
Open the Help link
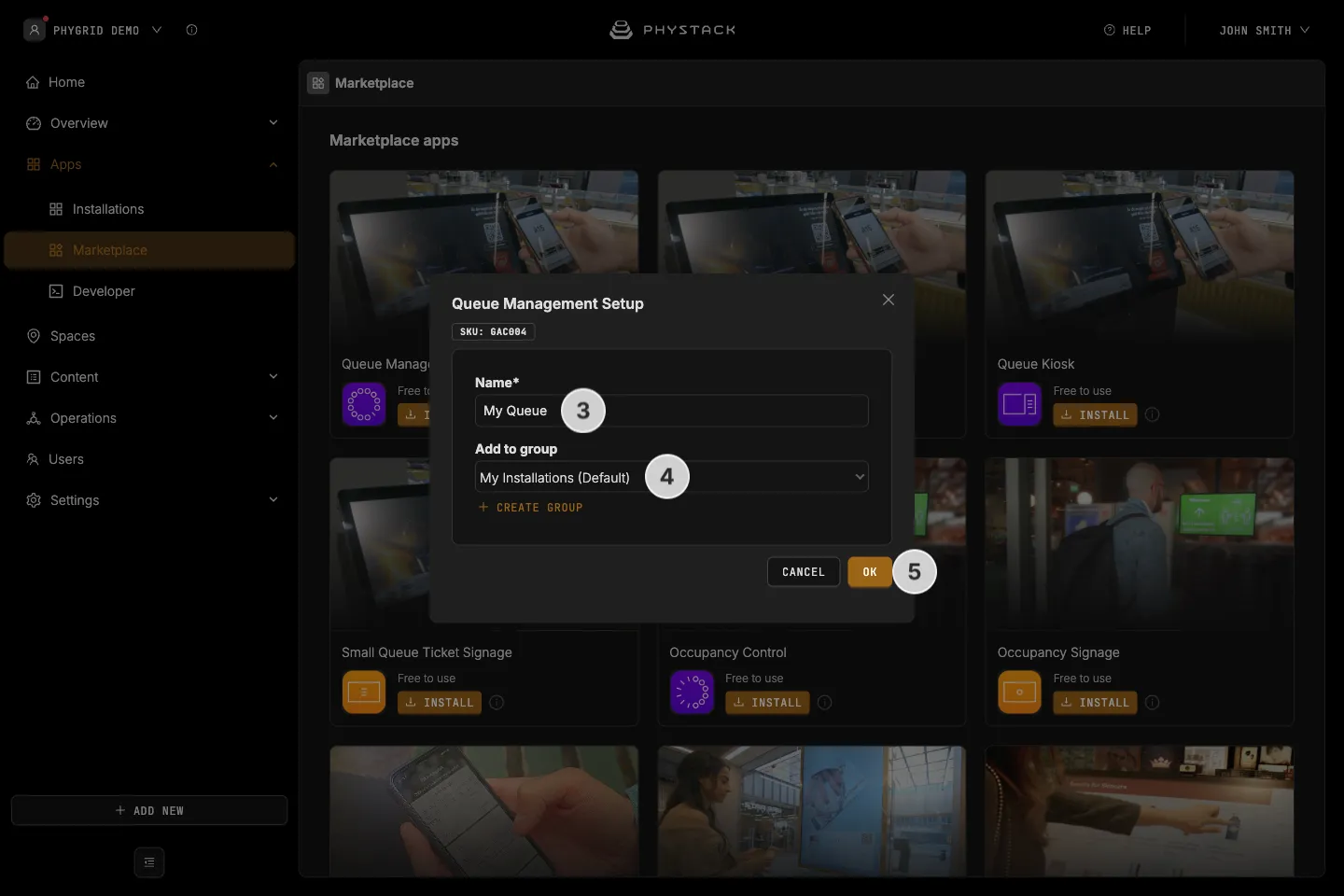pos(1127,30)
